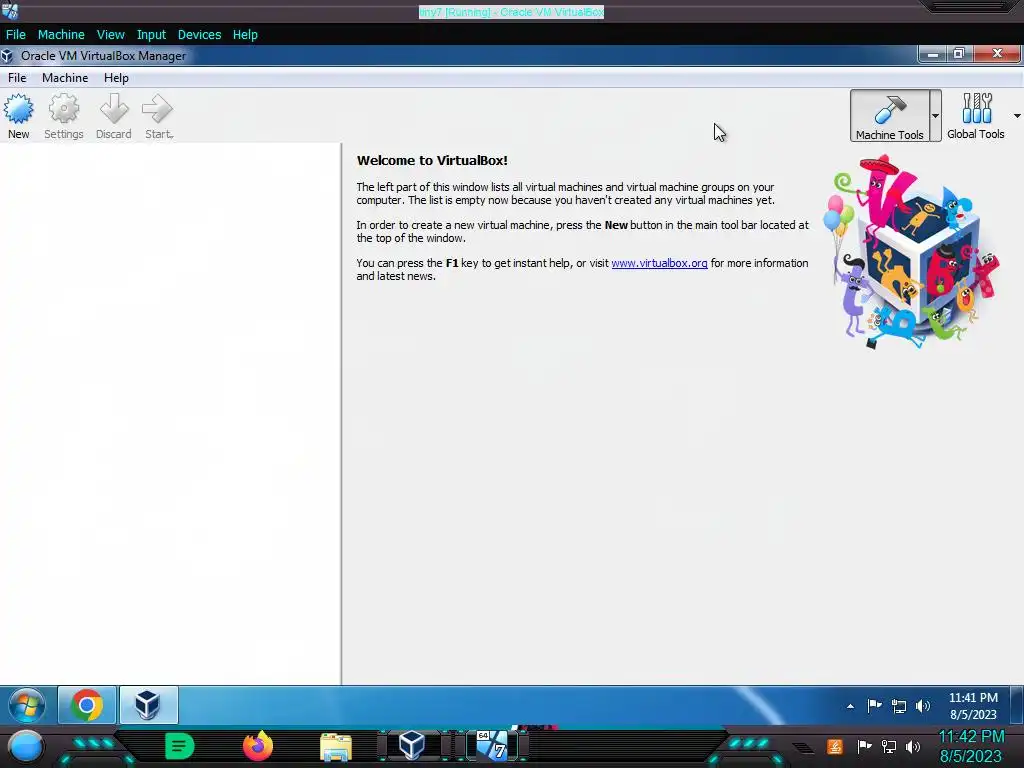Select the Windows 7 VM icon on host taskbar

coord(492,746)
